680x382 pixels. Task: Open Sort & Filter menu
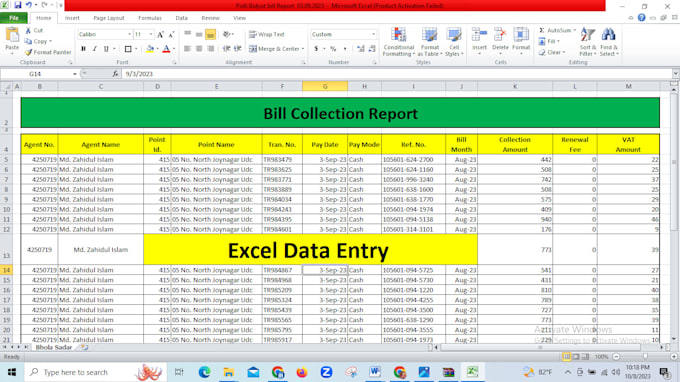[588, 42]
